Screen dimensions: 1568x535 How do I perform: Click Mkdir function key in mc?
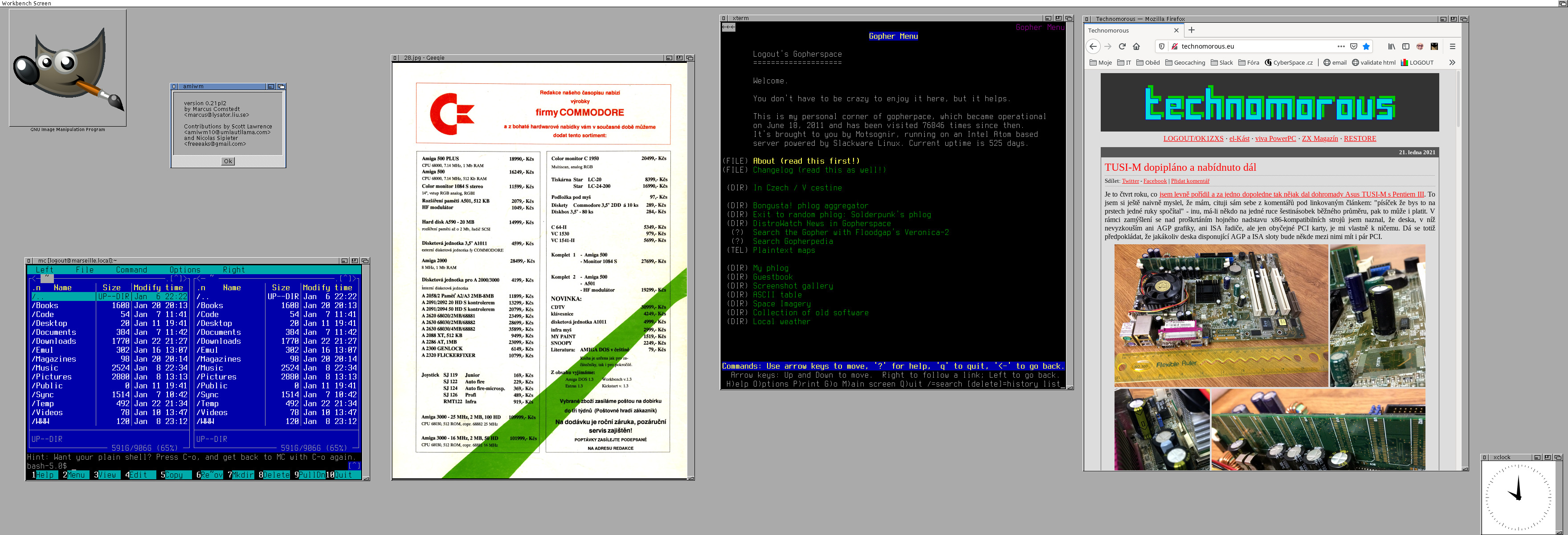point(243,475)
